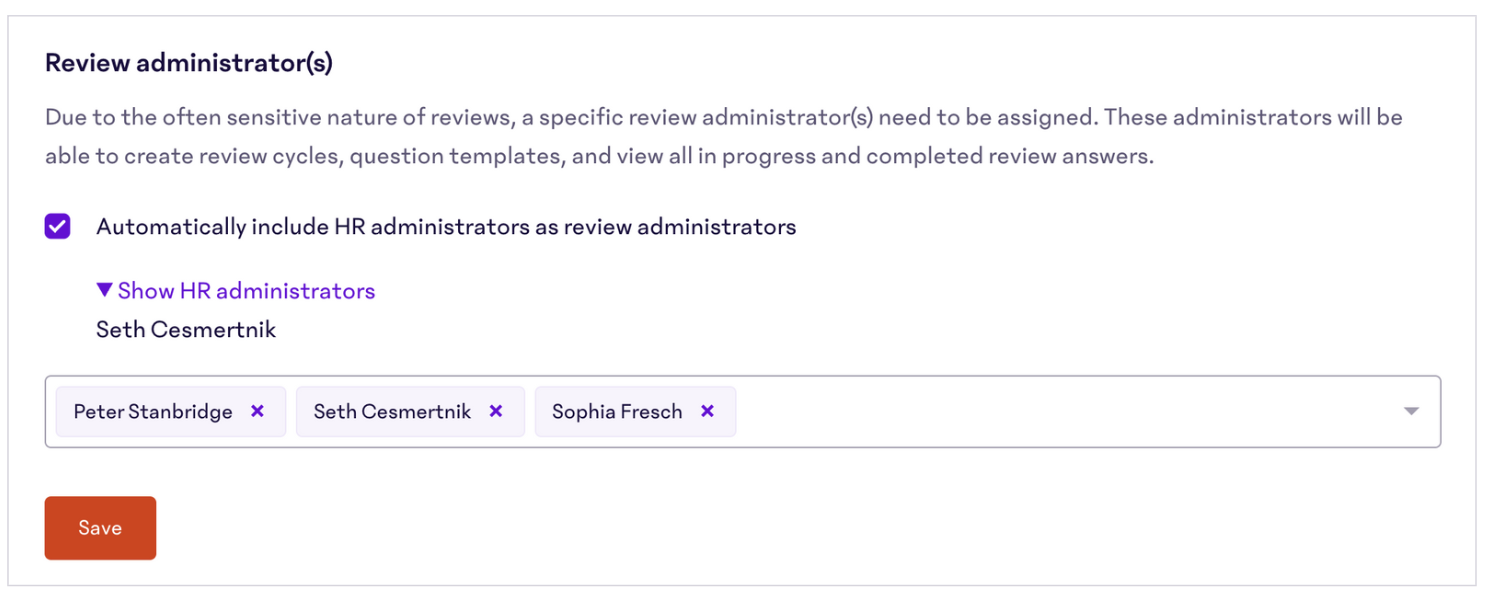The width and height of the screenshot is (1490, 592).
Task: Select the Seth Cesmertnik tag in selector
Action: coord(392,411)
